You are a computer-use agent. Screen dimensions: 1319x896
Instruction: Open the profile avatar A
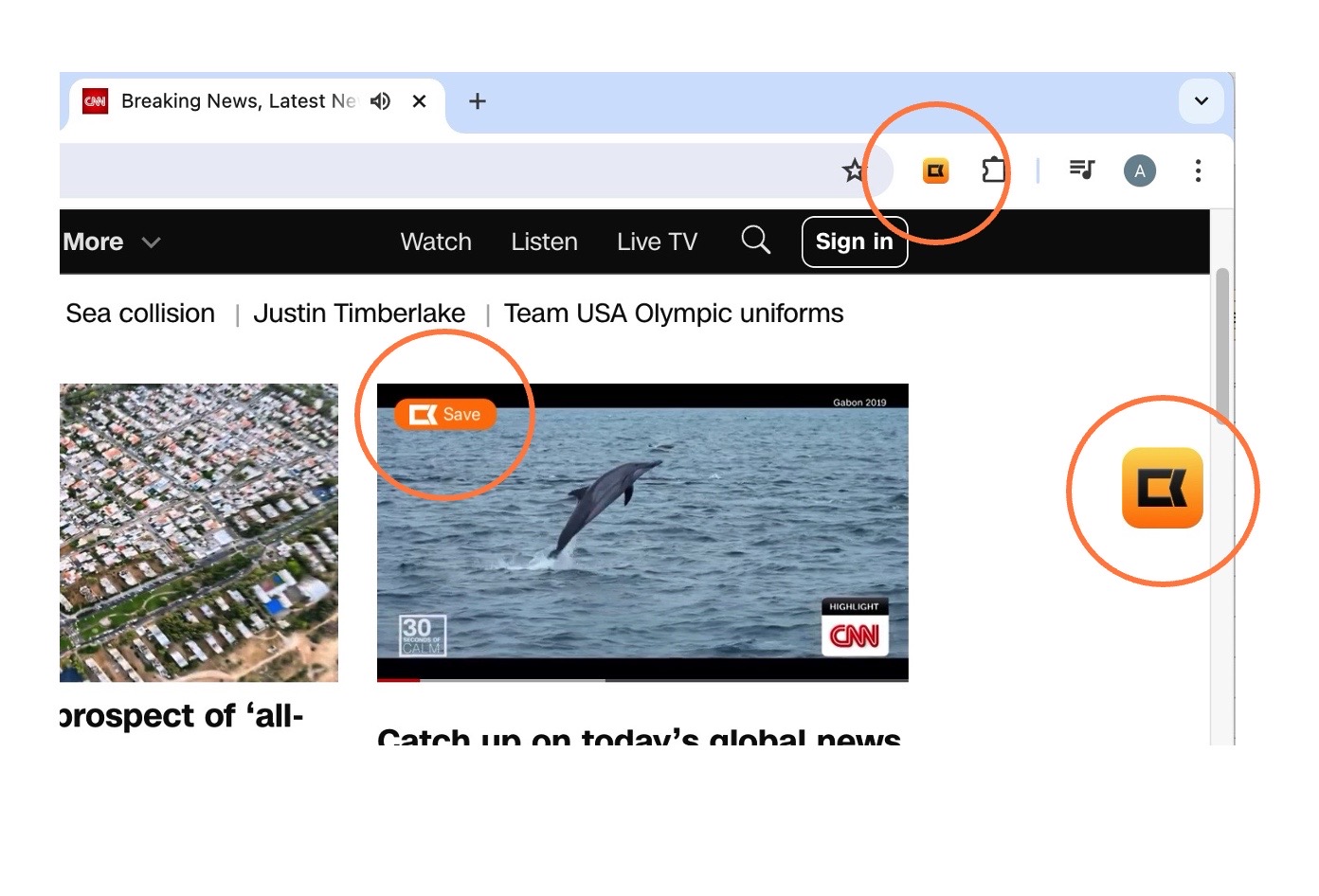tap(1140, 171)
